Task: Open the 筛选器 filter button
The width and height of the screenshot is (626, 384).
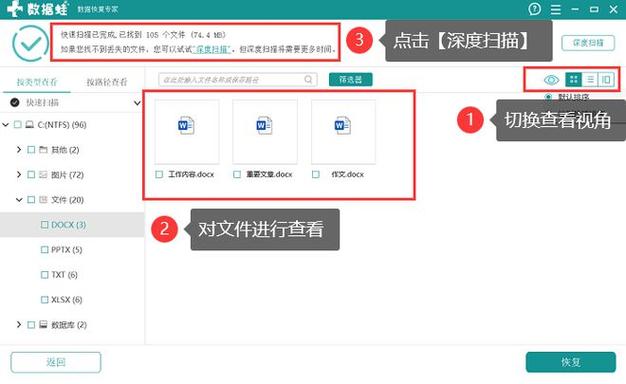Action: point(351,79)
